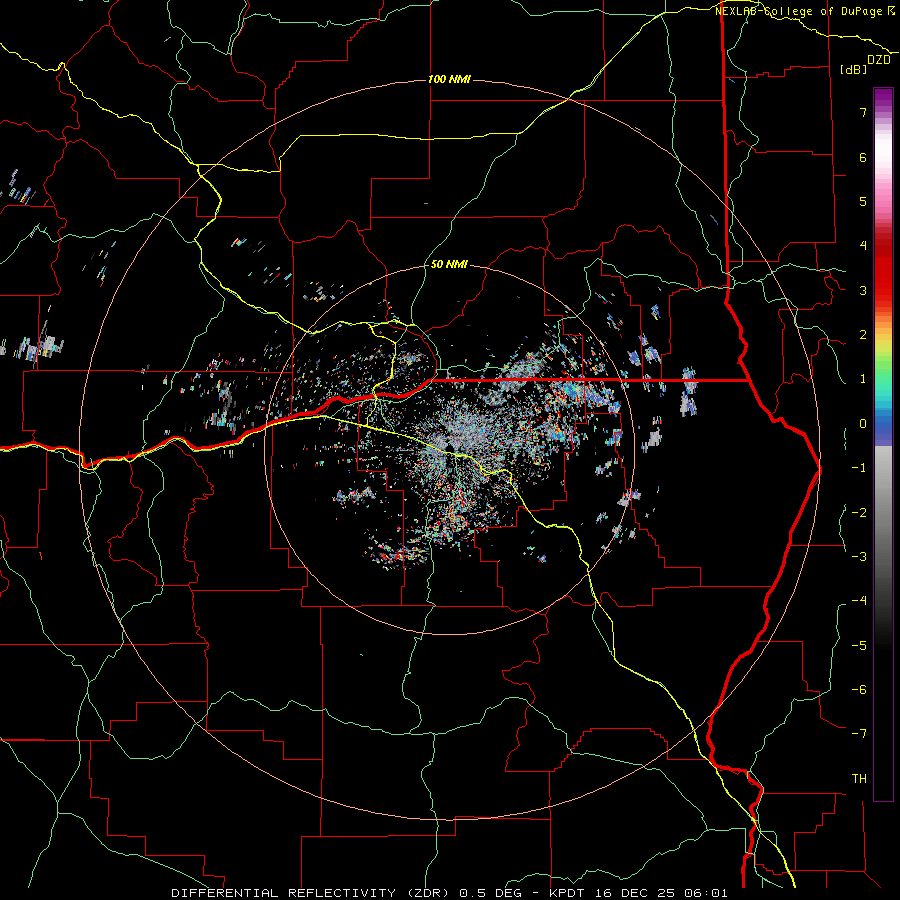Viewport: 900px width, 900px height.
Task: Click the 1 value on color scale
Action: tap(863, 379)
